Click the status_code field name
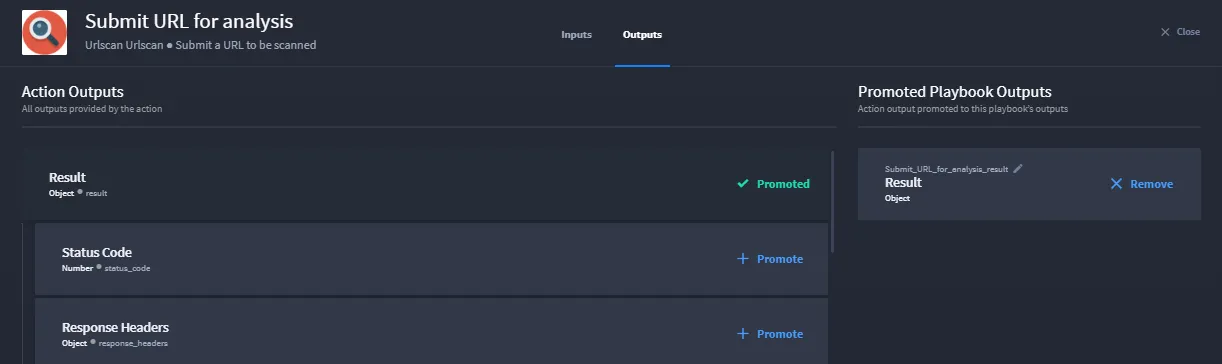 (128, 268)
